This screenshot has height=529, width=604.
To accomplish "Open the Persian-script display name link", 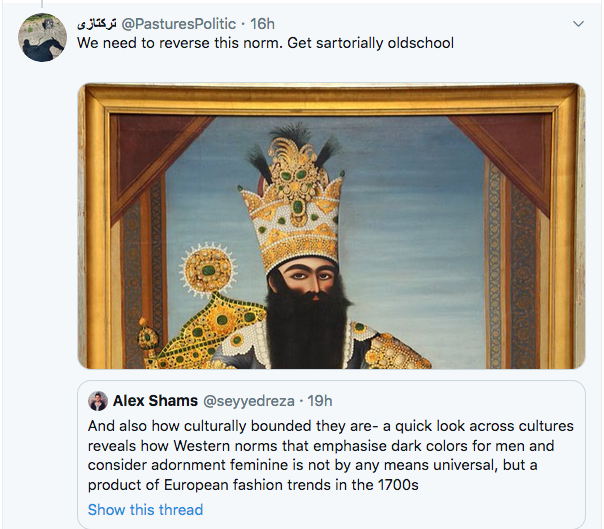I will click(x=96, y=22).
